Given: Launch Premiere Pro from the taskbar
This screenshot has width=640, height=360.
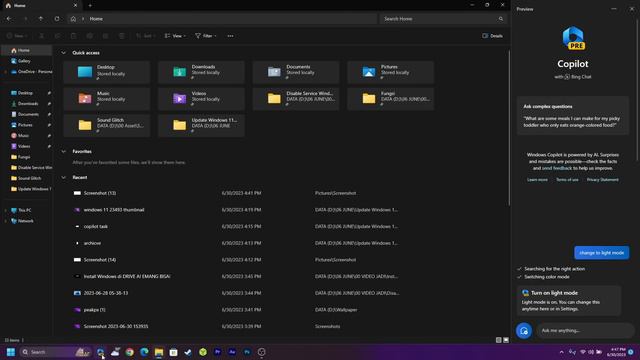Looking at the screenshot, I should [x=218, y=352].
